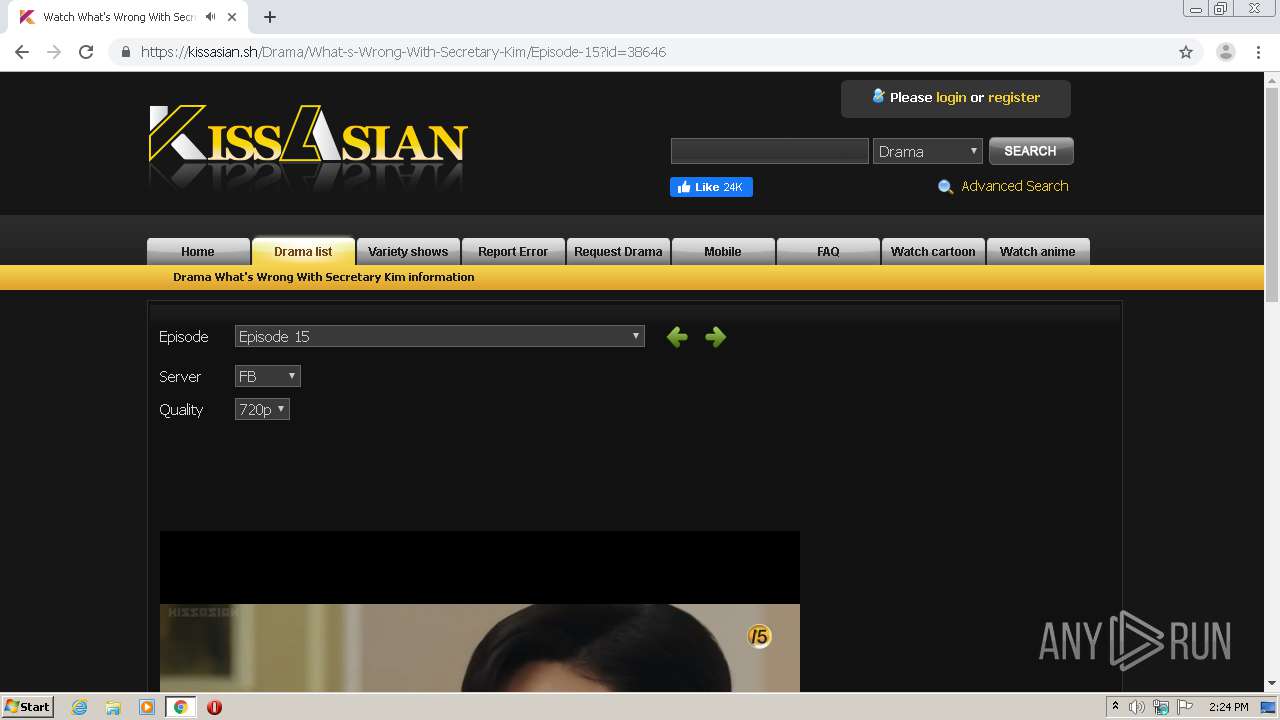Open network status tray icon

[1161, 707]
